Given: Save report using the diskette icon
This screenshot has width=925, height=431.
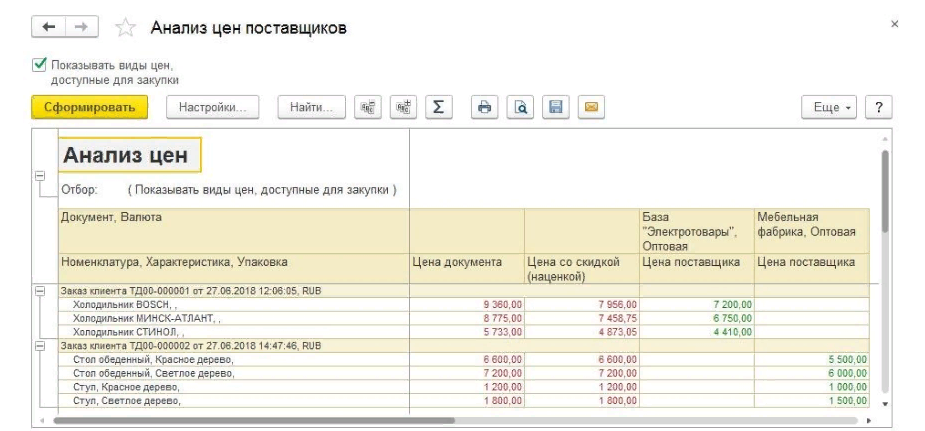Looking at the screenshot, I should pos(556,107).
